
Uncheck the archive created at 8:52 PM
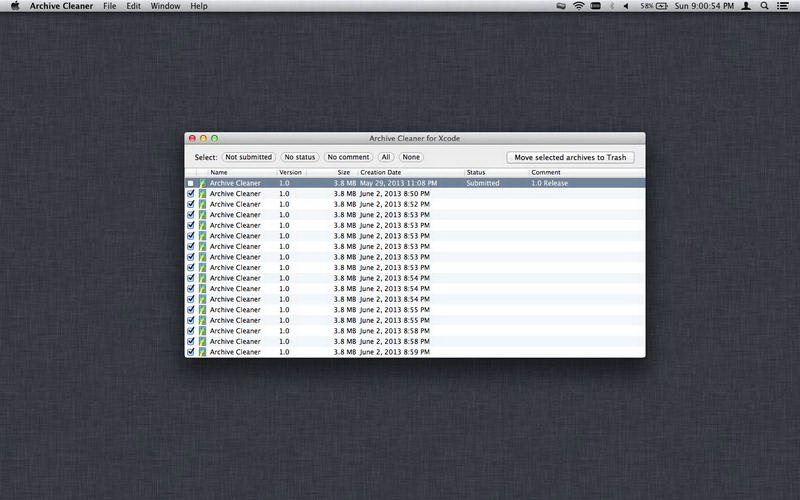(191, 205)
